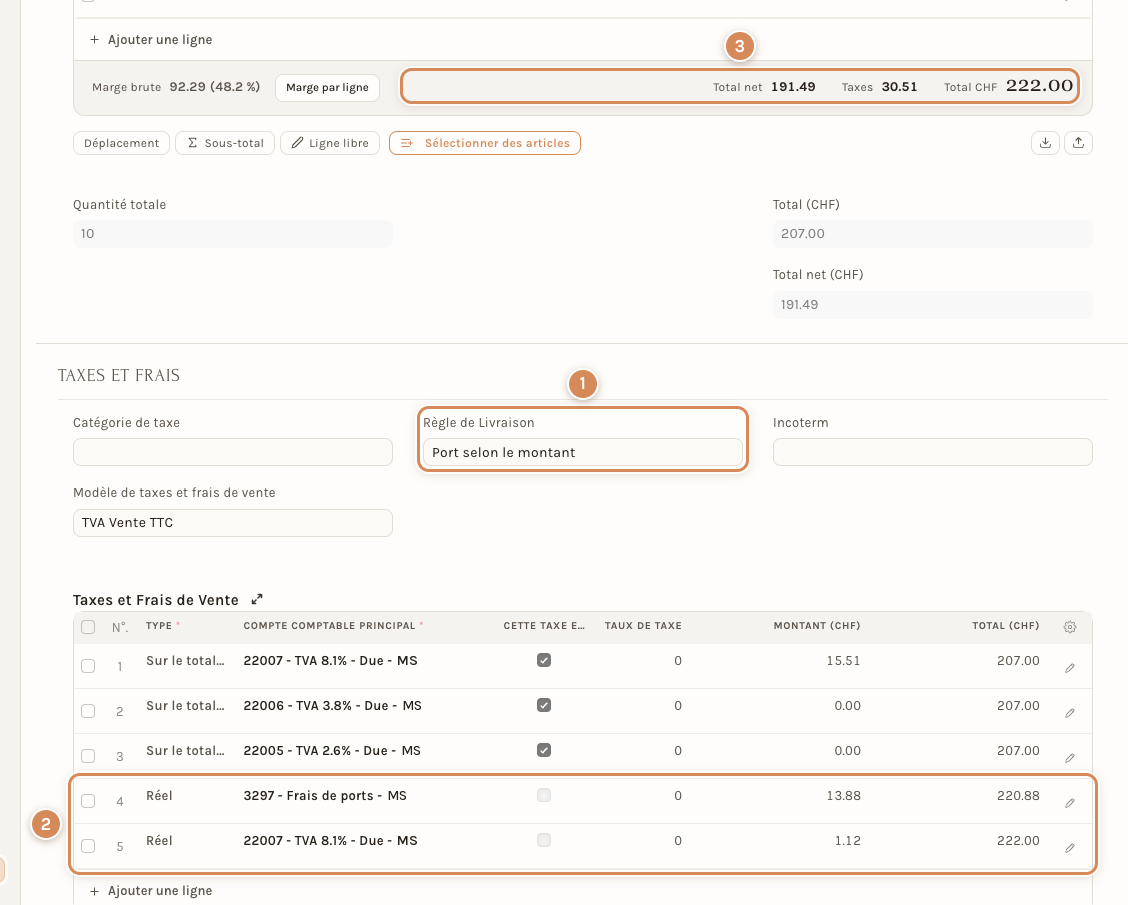Click the 22006 - TVA 3.8% - Due - MS account
The height and width of the screenshot is (905, 1128).
[x=332, y=706]
